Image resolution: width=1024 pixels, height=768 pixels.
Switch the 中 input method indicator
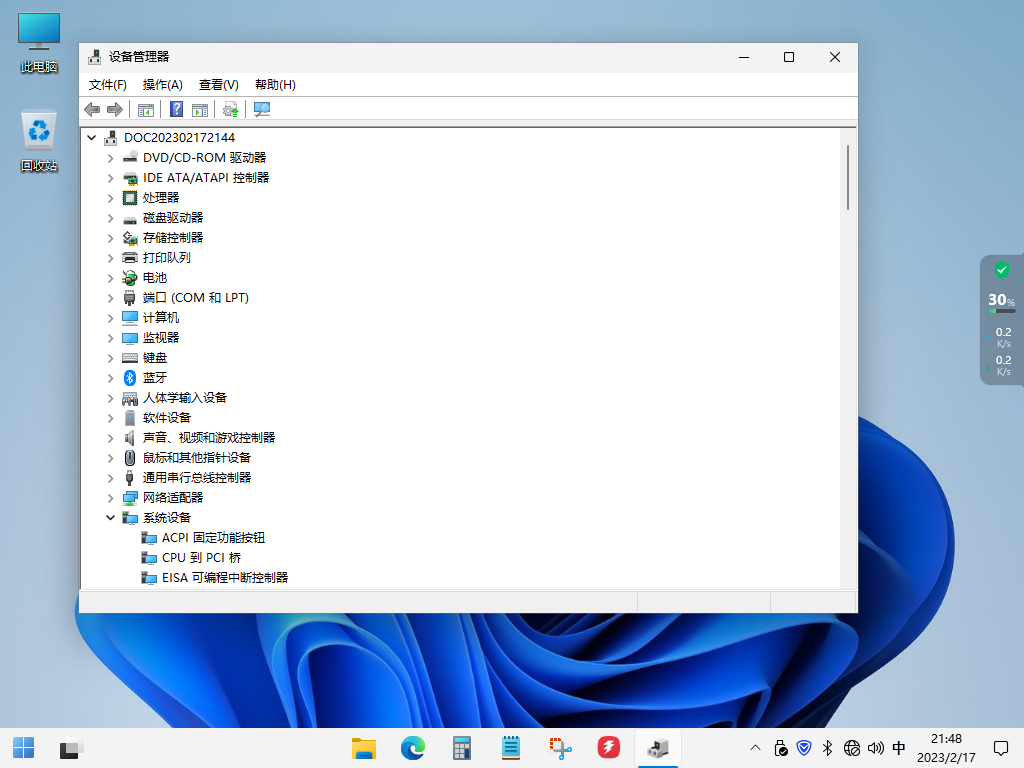[899, 748]
